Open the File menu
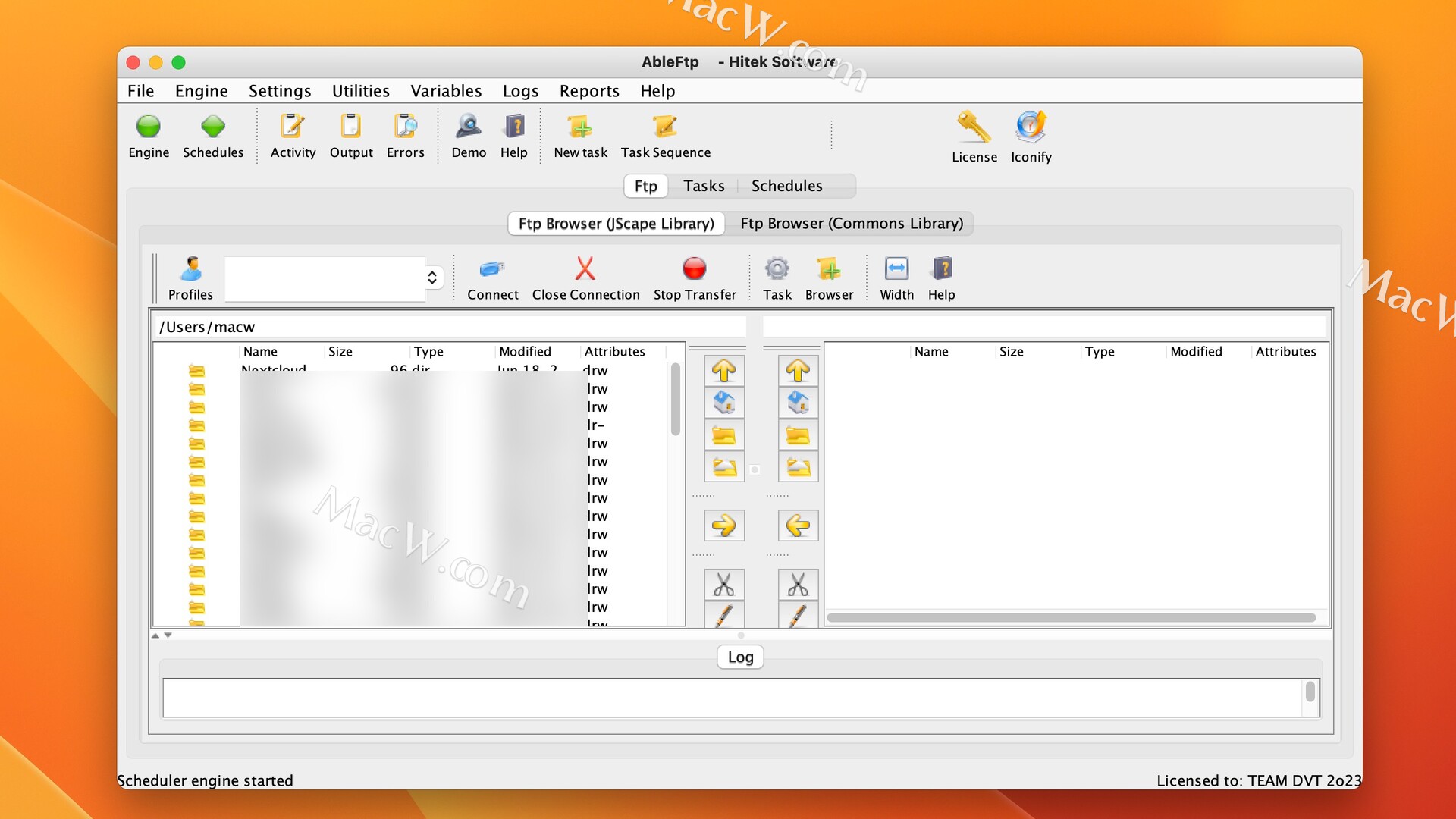Image resolution: width=1456 pixels, height=819 pixels. 140,91
